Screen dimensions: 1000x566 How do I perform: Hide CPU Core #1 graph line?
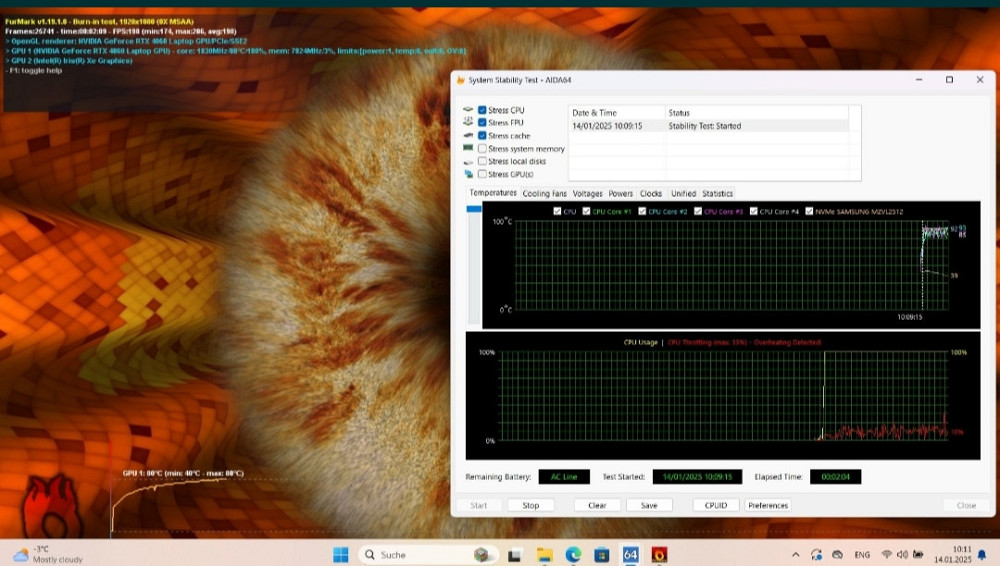point(586,211)
